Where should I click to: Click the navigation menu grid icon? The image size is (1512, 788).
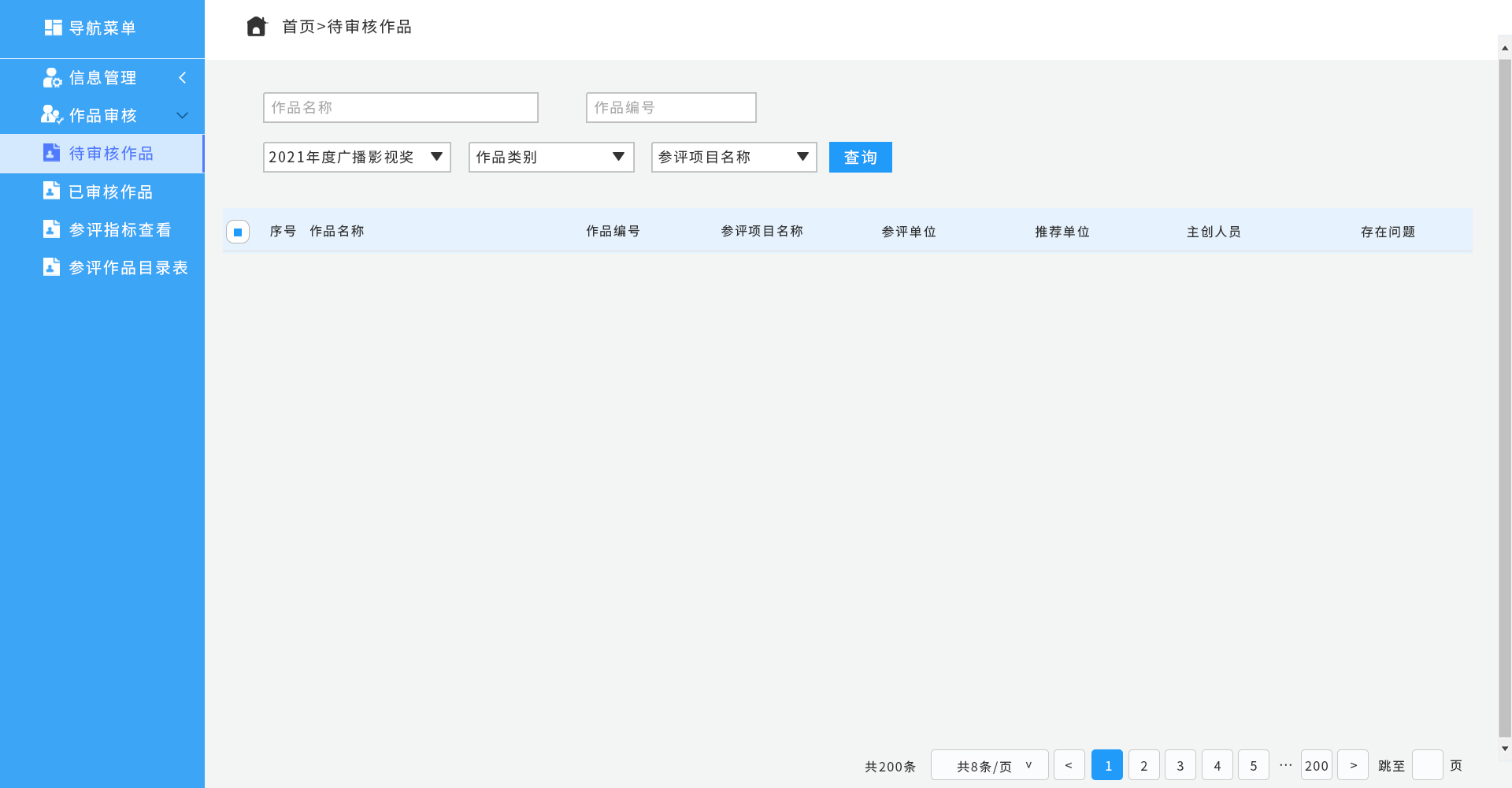[53, 28]
